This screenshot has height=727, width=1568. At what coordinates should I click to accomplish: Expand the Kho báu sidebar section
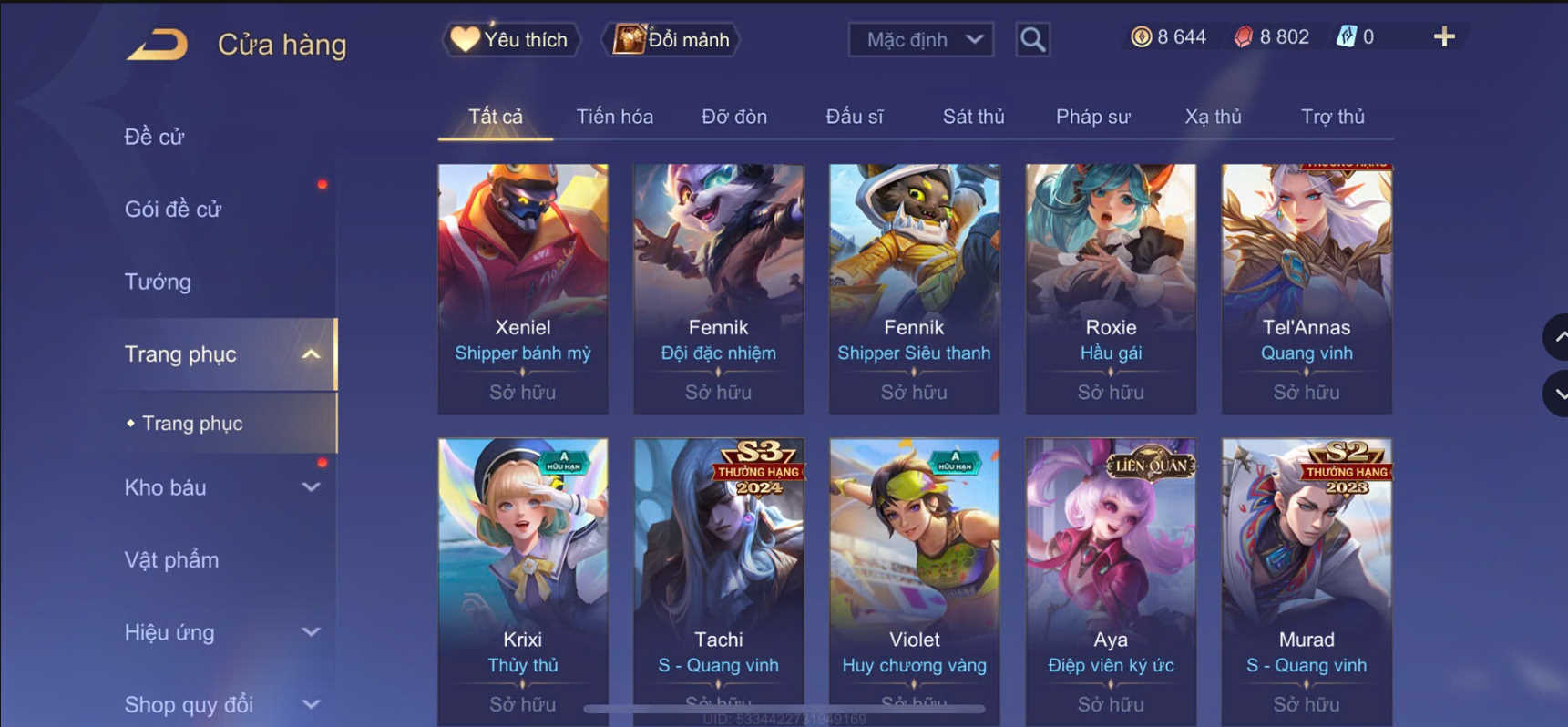pyautogui.click(x=311, y=487)
